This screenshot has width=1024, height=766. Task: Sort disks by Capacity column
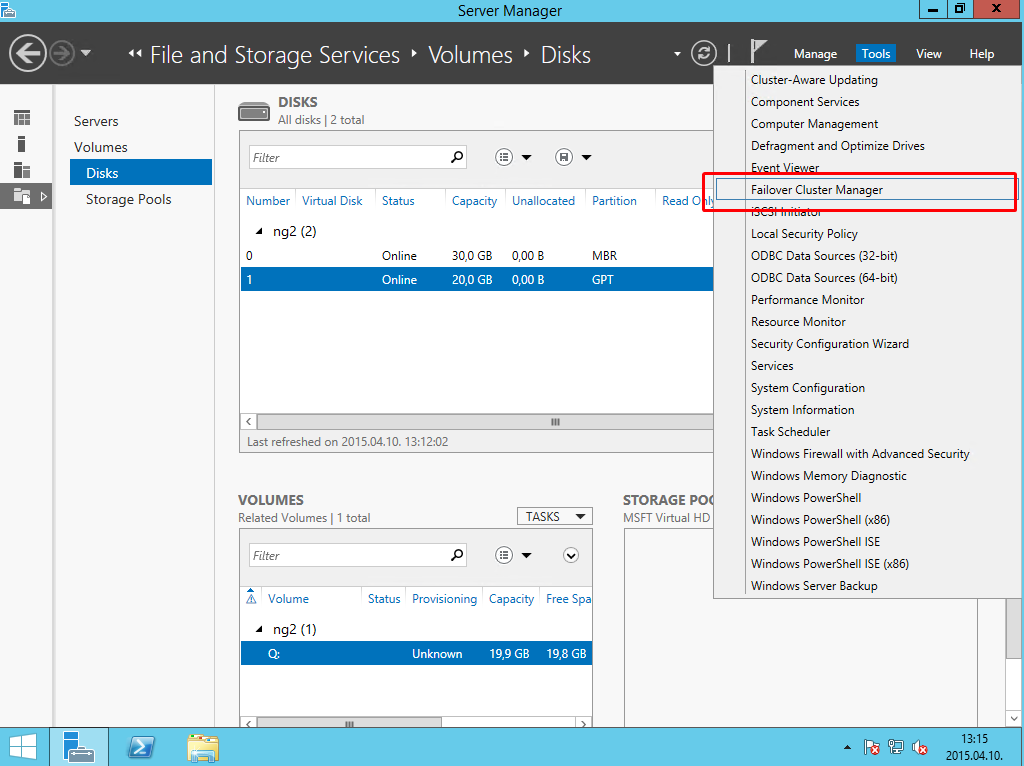(474, 201)
